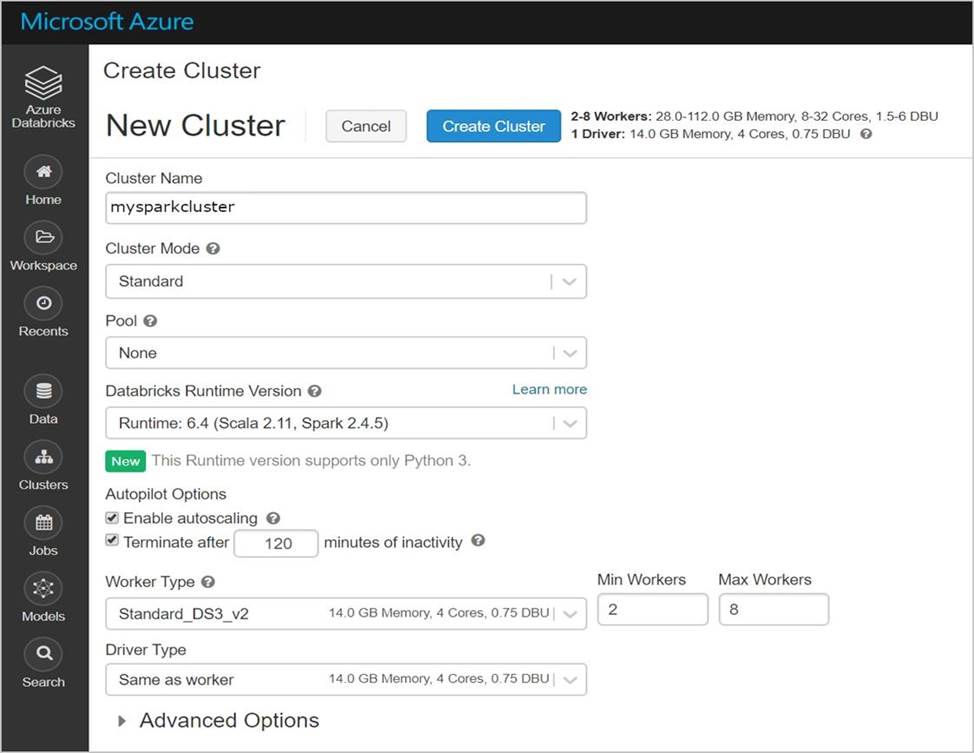The width and height of the screenshot is (974, 753).
Task: Open the Databricks Runtime Version dropdown
Action: click(x=345, y=423)
